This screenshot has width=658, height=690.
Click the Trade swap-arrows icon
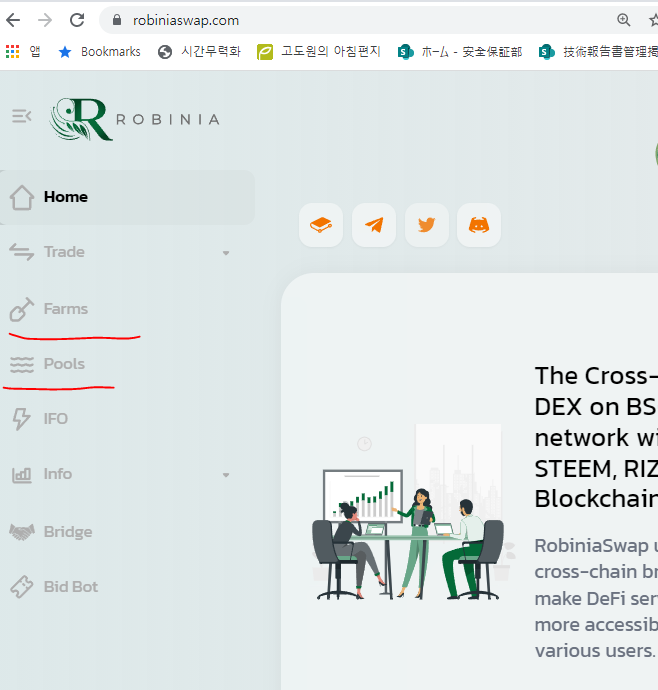[22, 252]
